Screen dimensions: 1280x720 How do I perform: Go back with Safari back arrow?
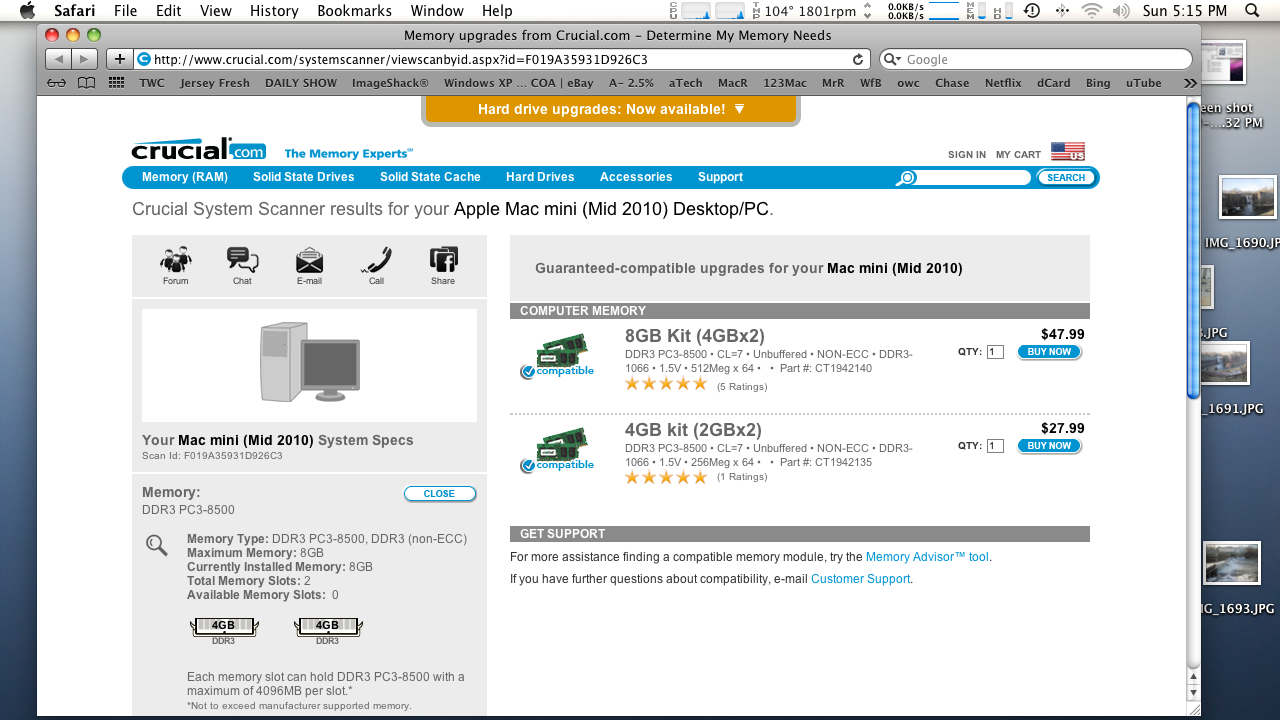[x=58, y=59]
